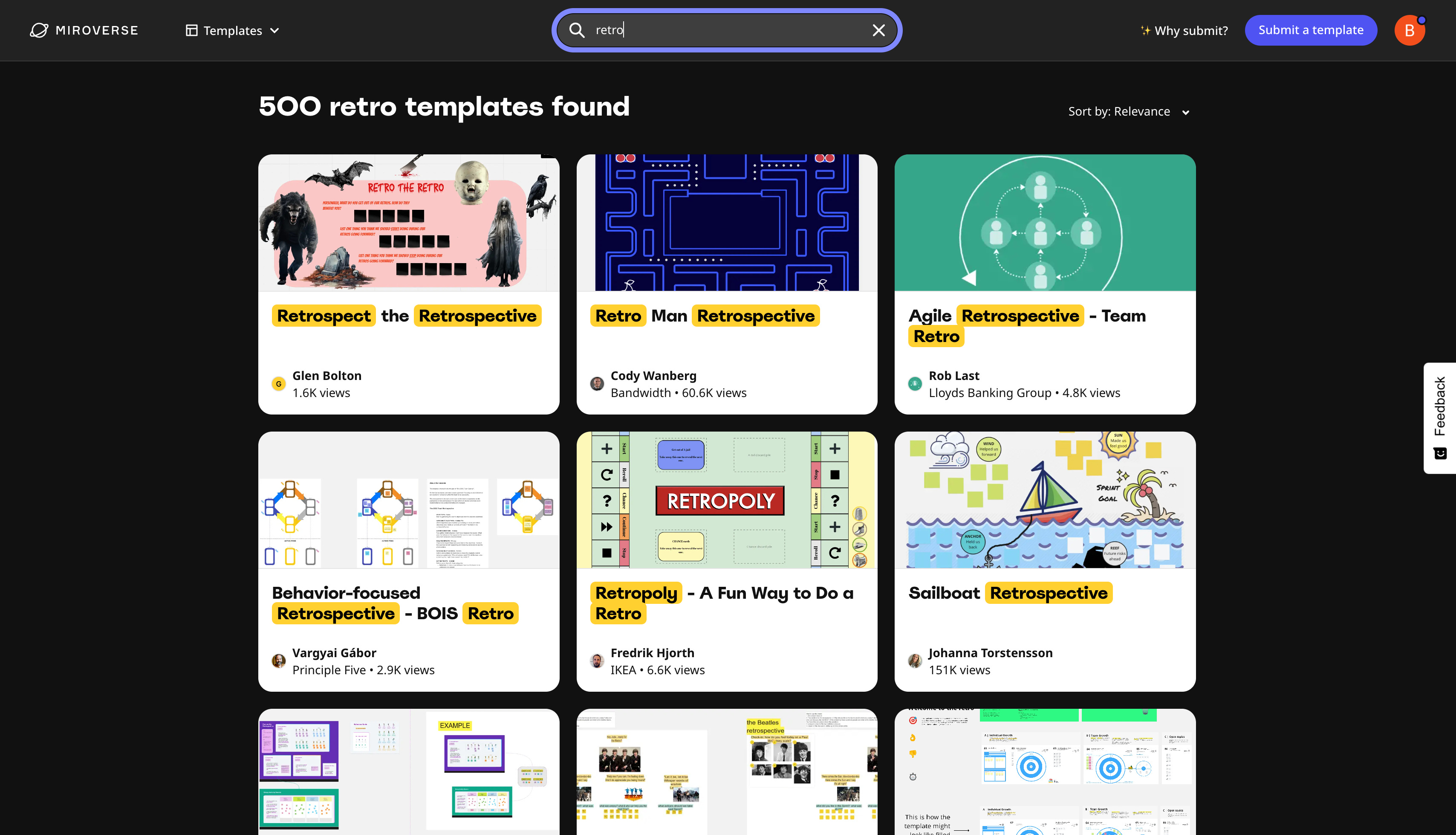
Task: Click the magnifying glass search icon
Action: (x=577, y=30)
